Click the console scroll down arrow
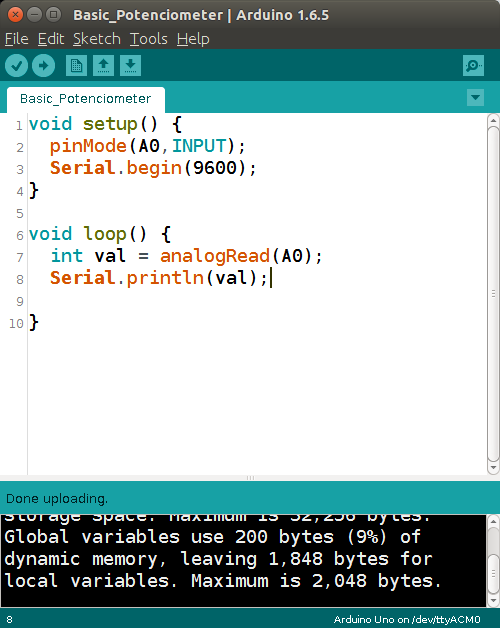 click(x=493, y=600)
